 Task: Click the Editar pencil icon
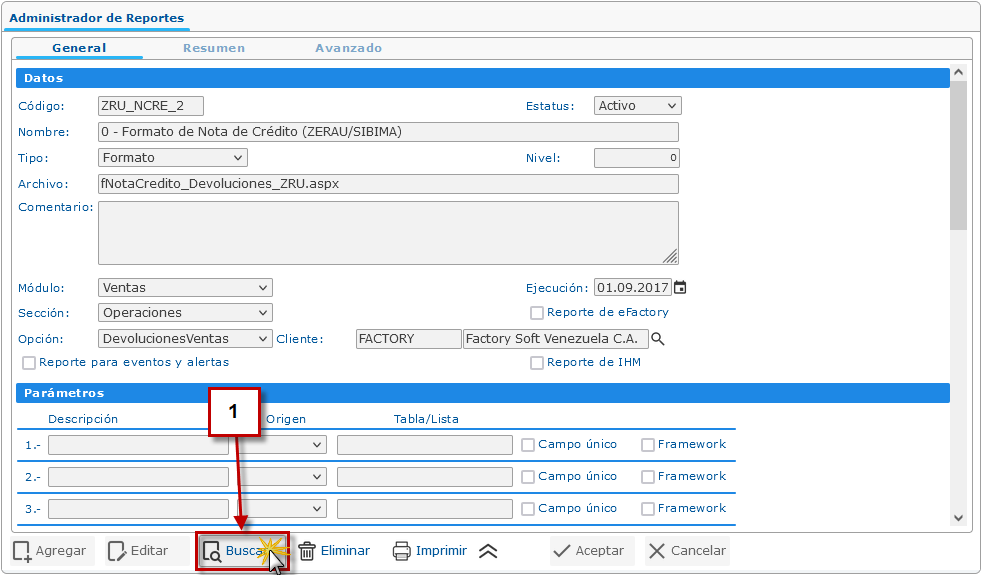(117, 551)
